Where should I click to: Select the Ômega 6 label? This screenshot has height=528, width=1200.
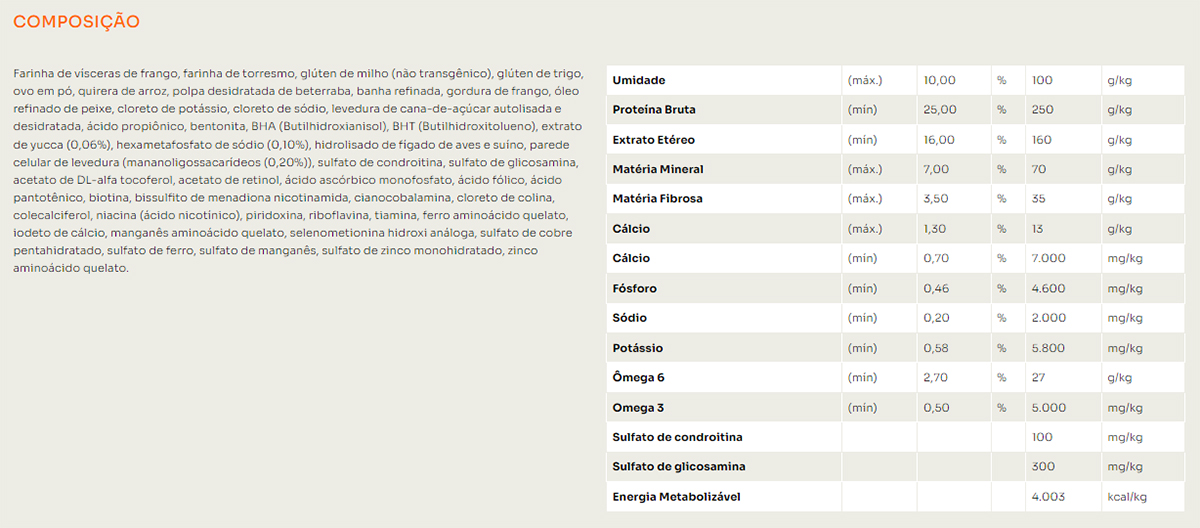tap(638, 378)
